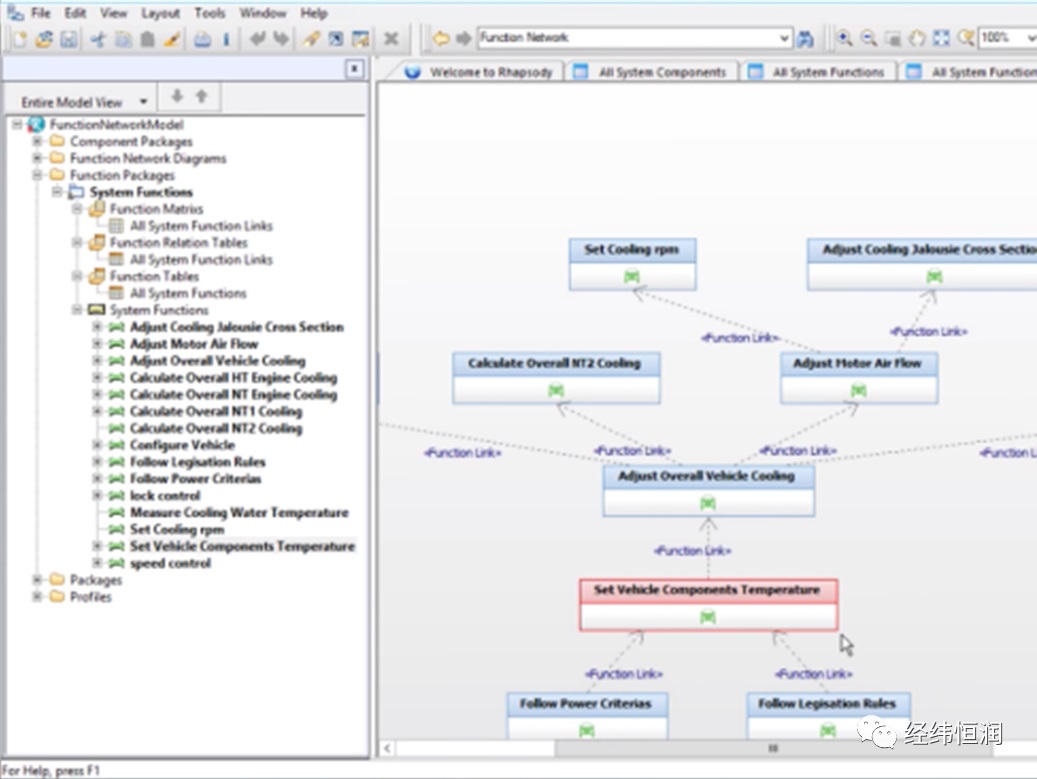The height and width of the screenshot is (779, 1037).
Task: Select Measure Cooling Water Temperature tree item
Action: (239, 512)
